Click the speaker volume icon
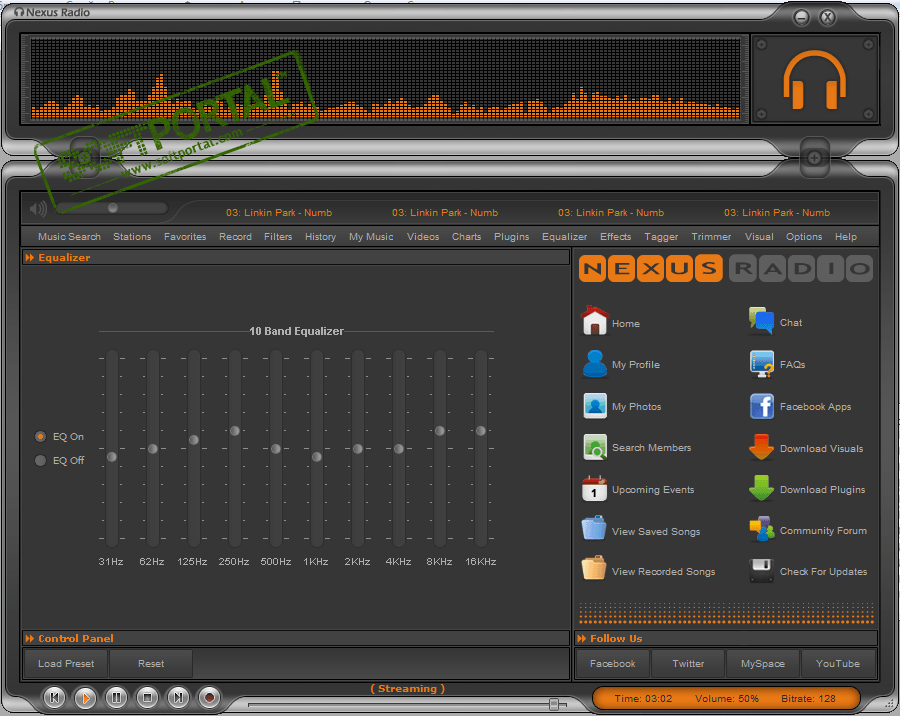Viewport: 900px width, 716px height. click(x=38, y=208)
